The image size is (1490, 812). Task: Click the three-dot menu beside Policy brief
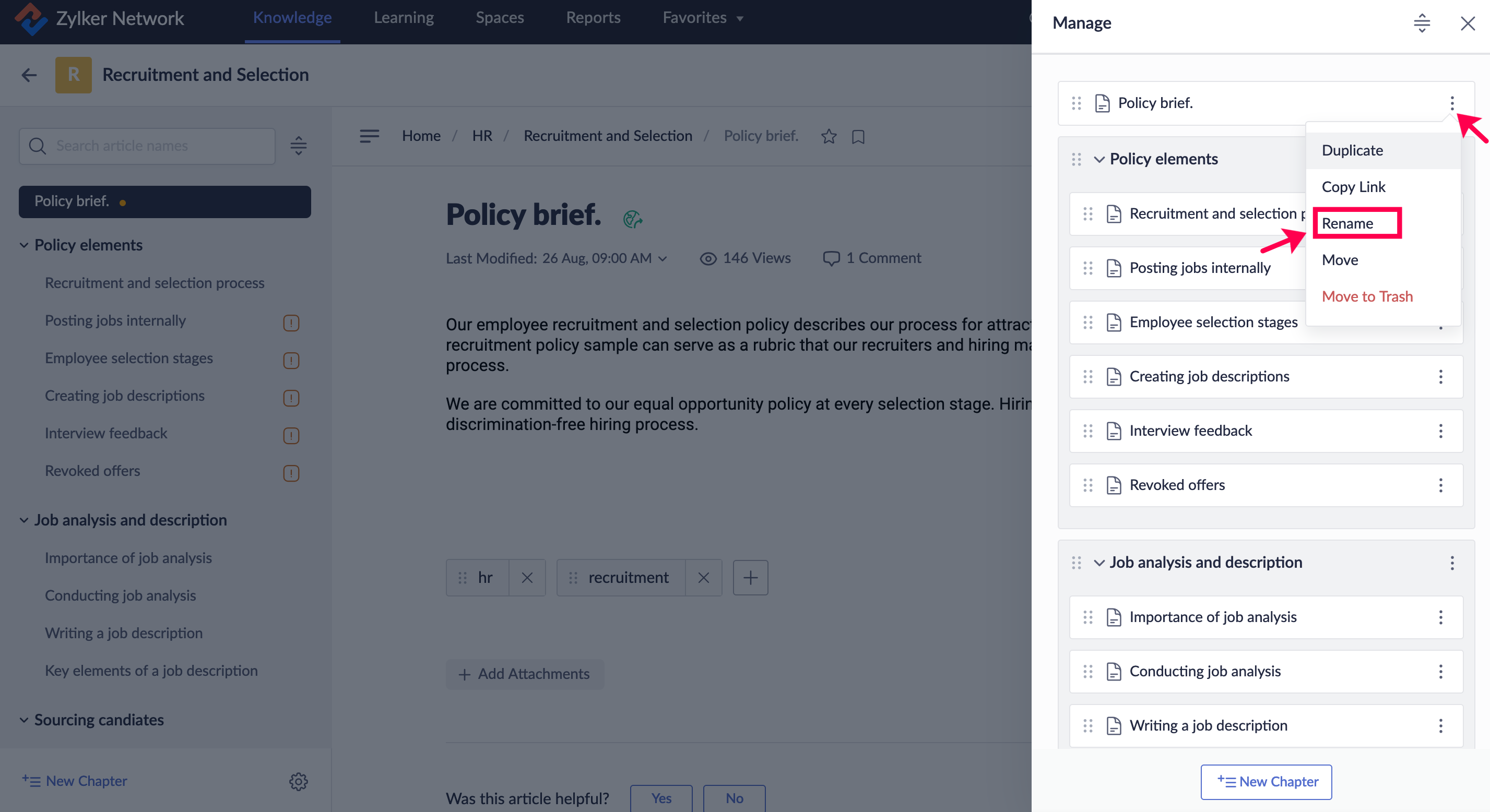pos(1451,103)
